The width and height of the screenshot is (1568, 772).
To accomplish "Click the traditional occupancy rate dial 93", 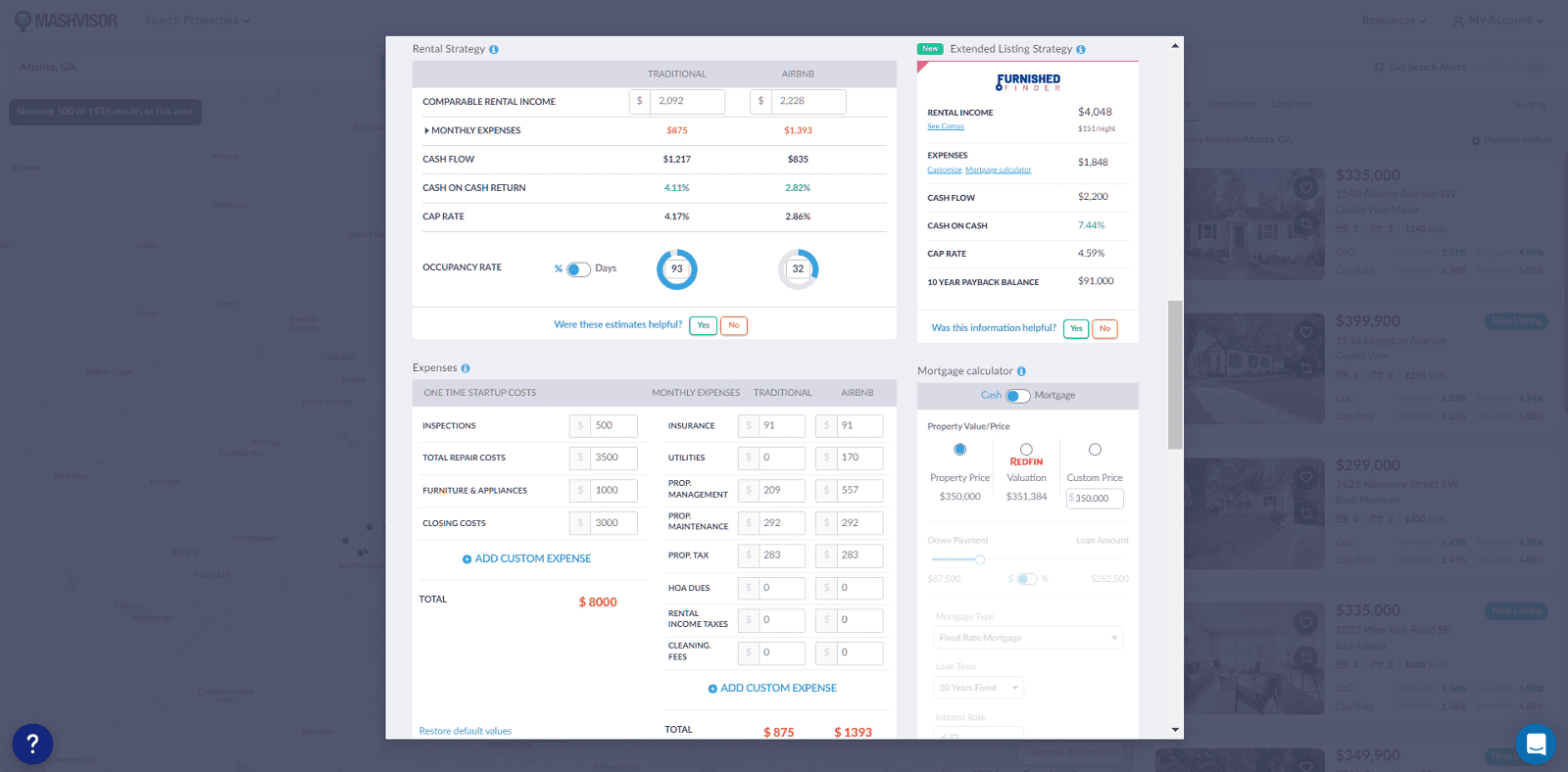I will click(x=676, y=269).
